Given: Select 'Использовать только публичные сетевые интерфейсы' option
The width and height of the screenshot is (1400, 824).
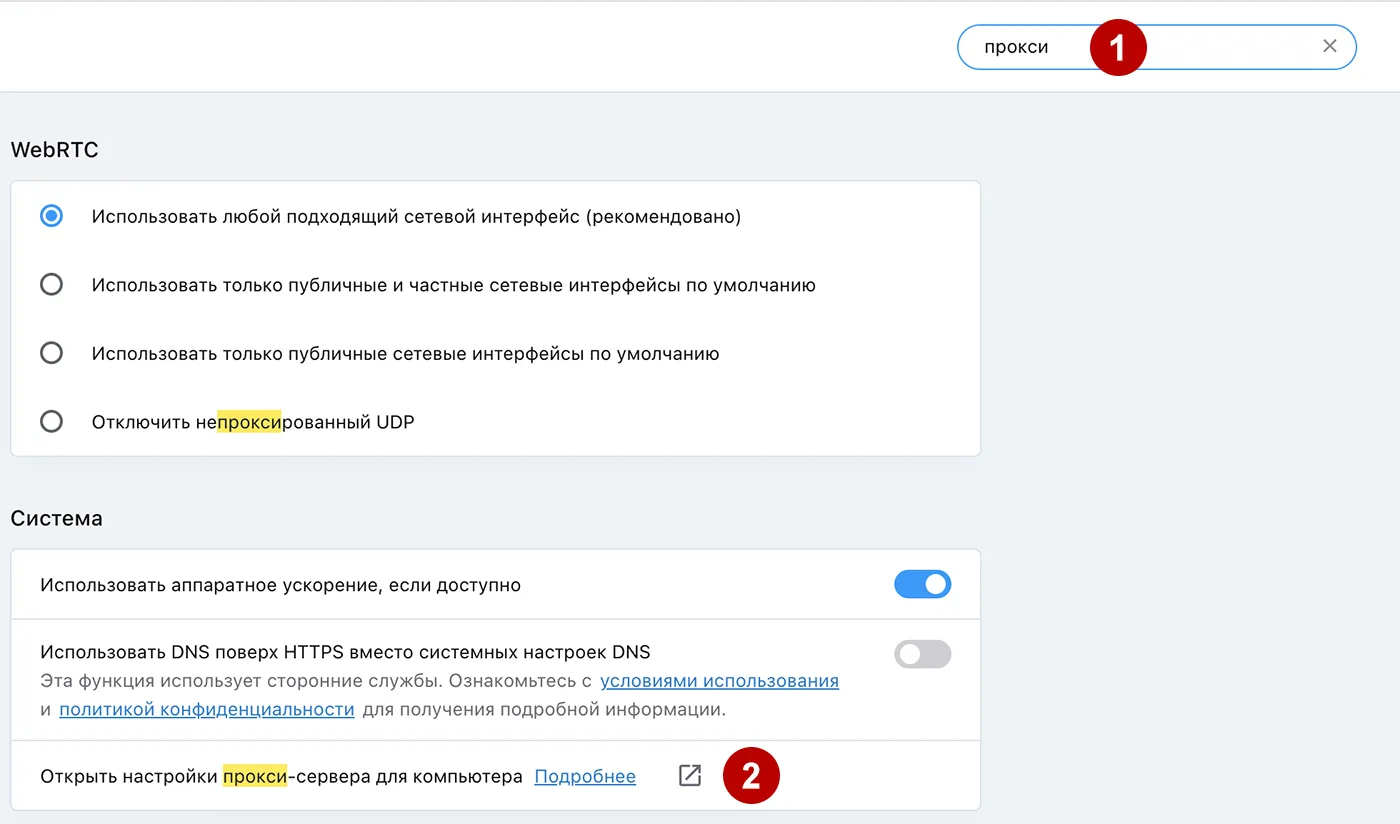Looking at the screenshot, I should [51, 352].
